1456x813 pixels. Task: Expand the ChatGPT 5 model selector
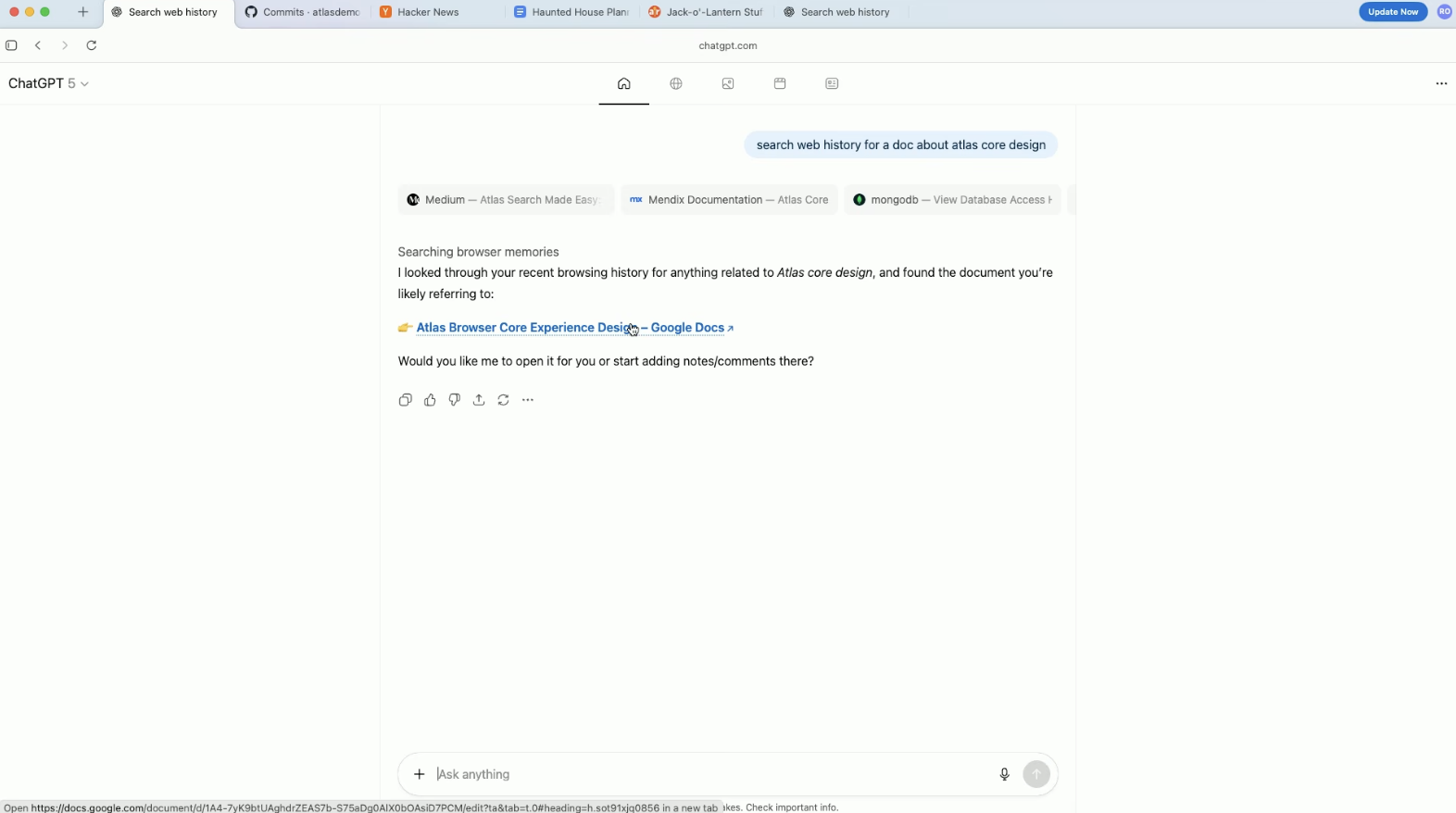(48, 83)
